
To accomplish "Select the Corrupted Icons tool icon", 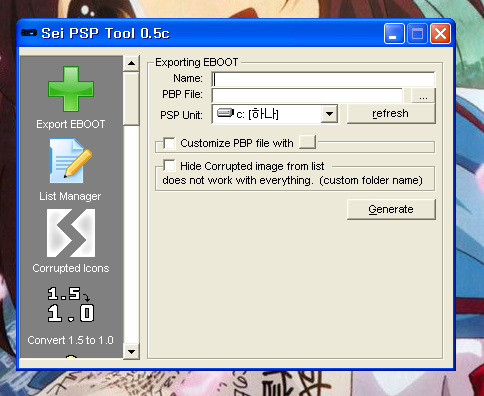I will [x=71, y=233].
